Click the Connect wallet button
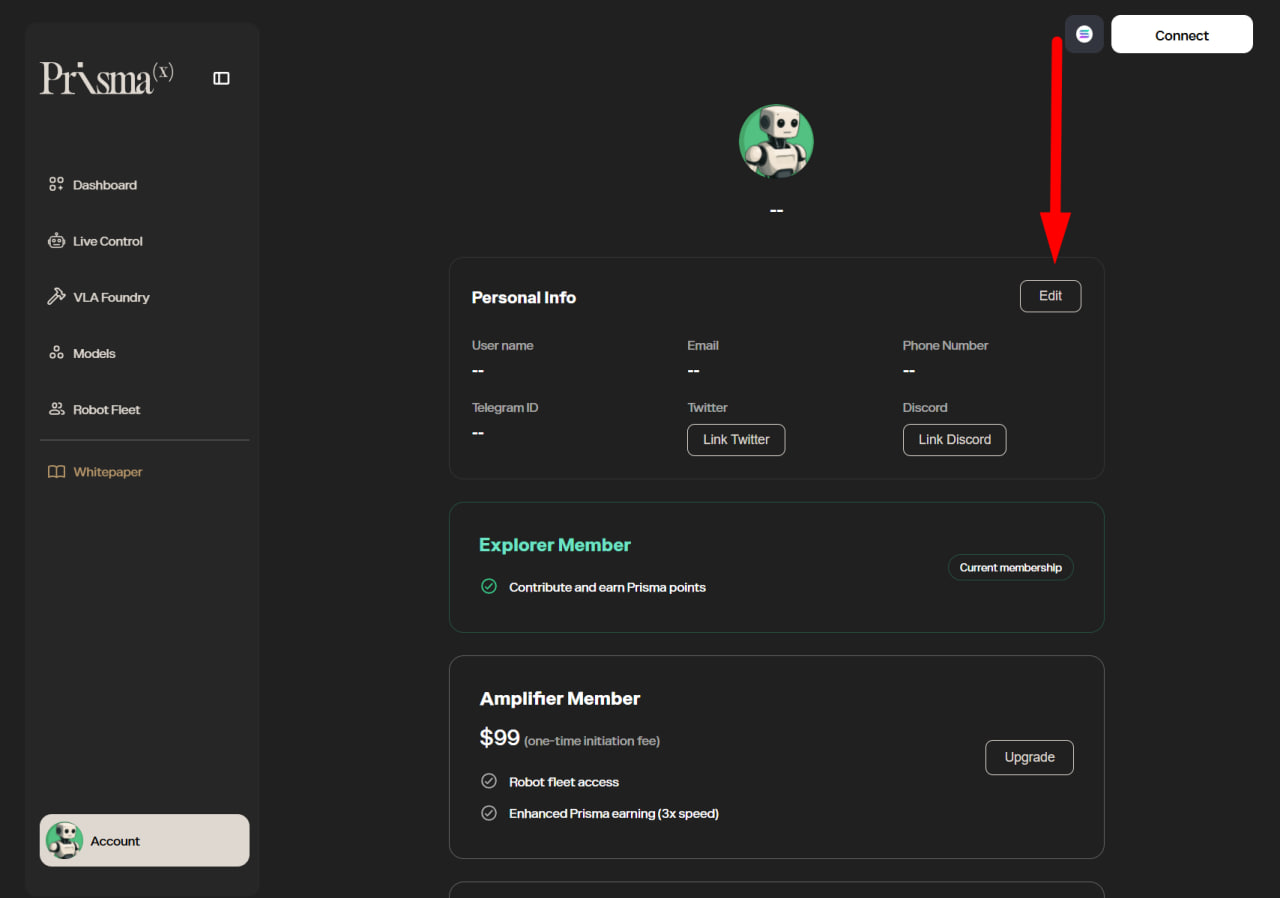 [1182, 34]
